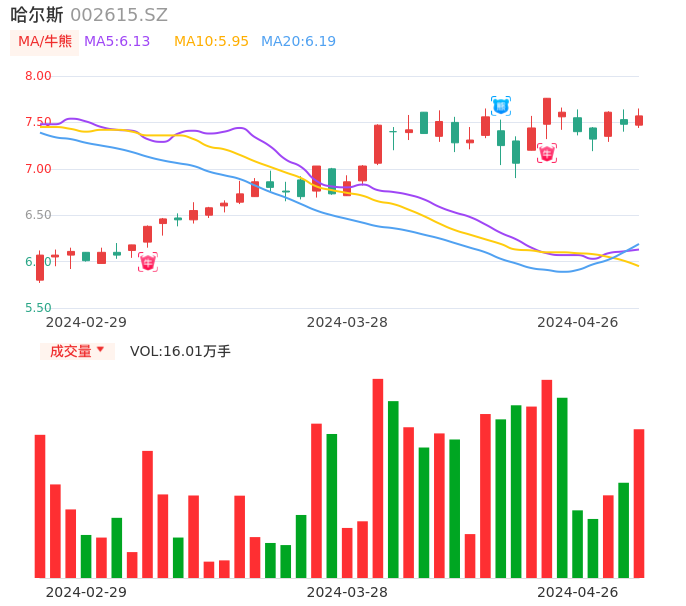Toggle the MA5 line legend
Image resolution: width=686 pixels, height=606 pixels.
pyautogui.click(x=117, y=42)
